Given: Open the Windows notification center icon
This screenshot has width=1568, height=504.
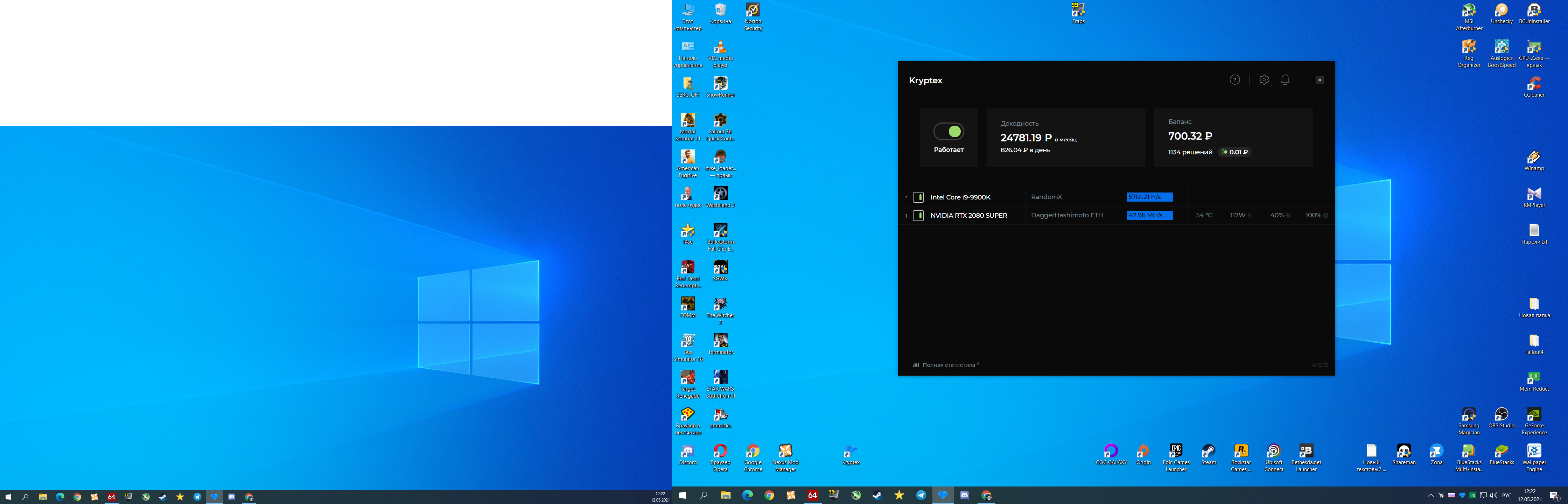Looking at the screenshot, I should pyautogui.click(x=1554, y=496).
